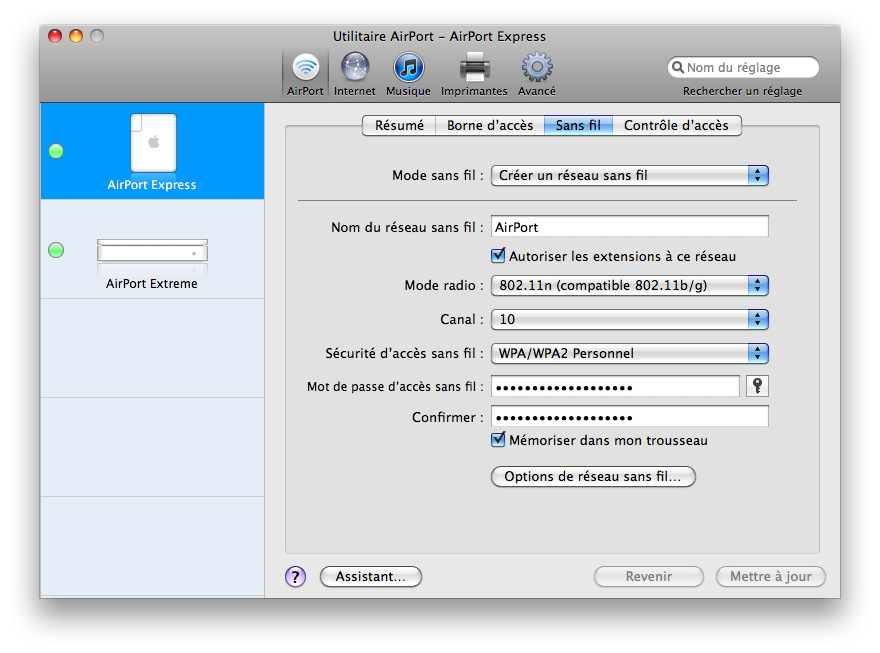Screen dimensions: 880x653
Task: Click the grey zoom window button
Action: [97, 36]
